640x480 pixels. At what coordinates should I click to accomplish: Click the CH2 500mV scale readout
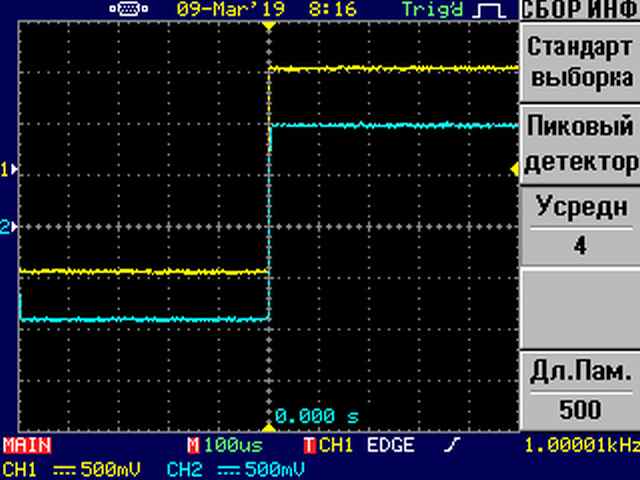[275, 470]
